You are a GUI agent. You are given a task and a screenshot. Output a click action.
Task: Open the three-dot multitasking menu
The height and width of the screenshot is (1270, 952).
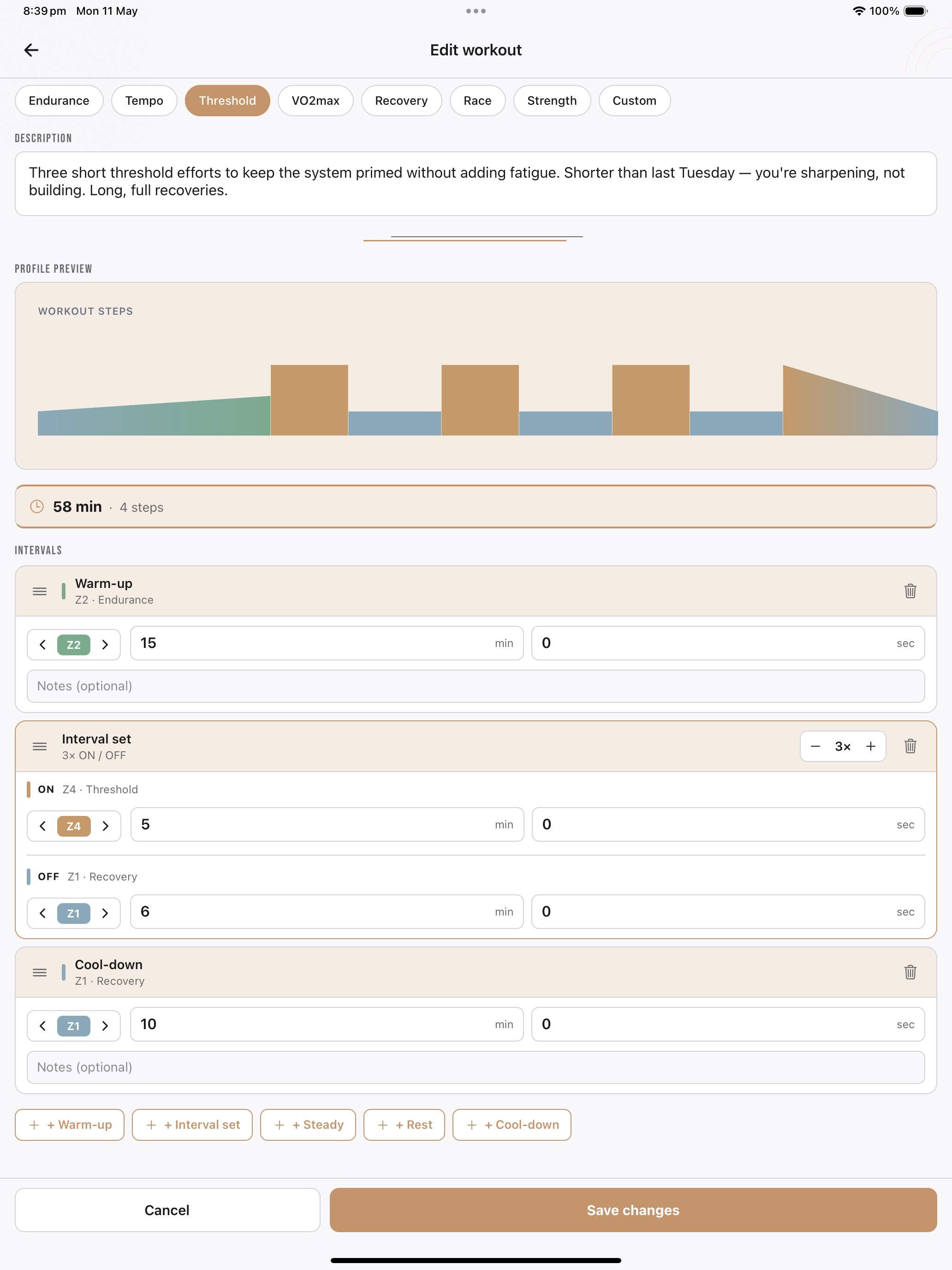tap(476, 11)
